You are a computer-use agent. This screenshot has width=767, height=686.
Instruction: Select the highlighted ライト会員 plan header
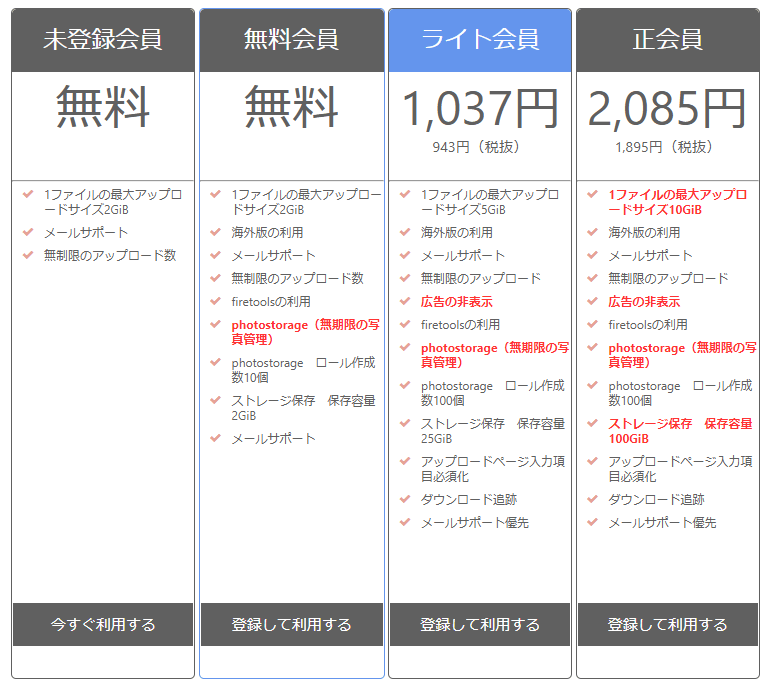point(480,40)
